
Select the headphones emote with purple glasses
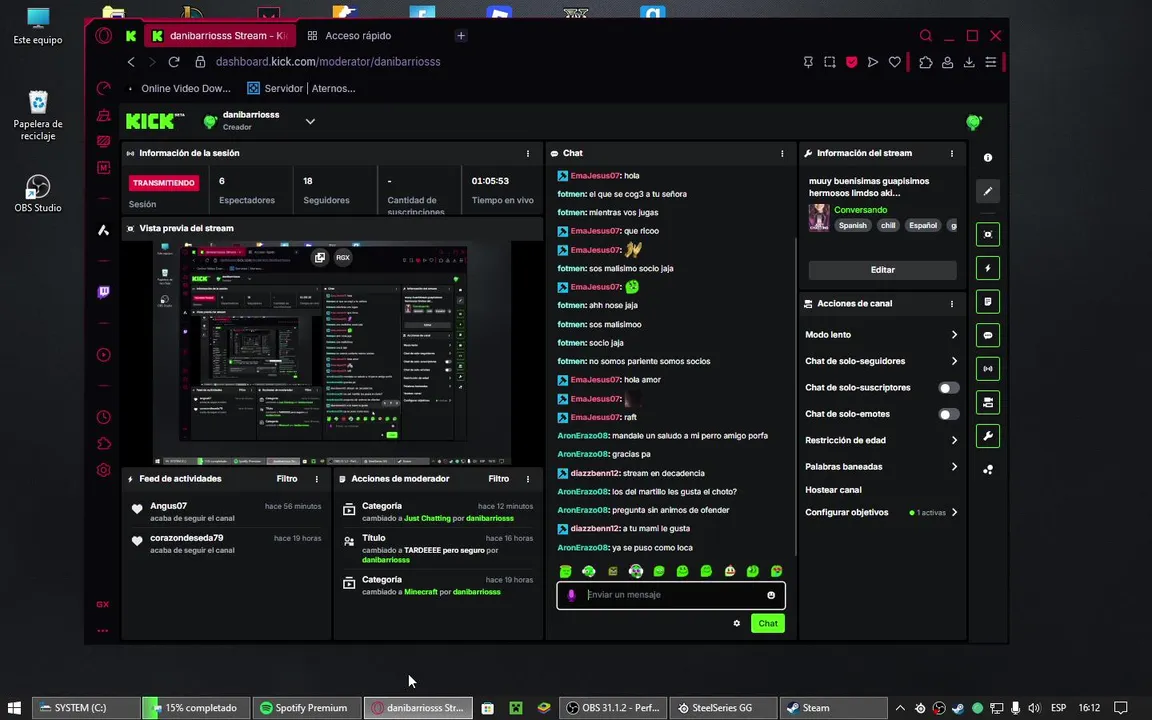pos(636,571)
